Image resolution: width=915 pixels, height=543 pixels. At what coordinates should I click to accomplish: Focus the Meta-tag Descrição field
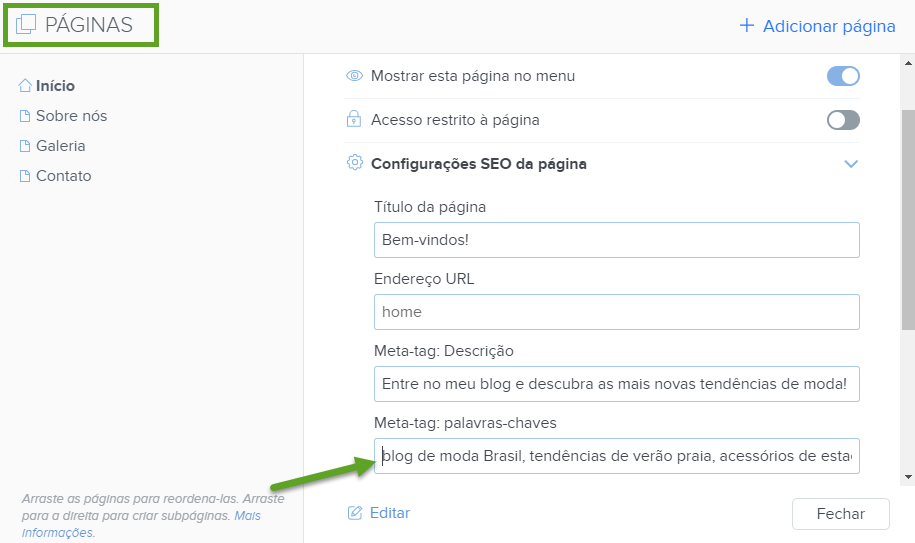click(x=617, y=384)
